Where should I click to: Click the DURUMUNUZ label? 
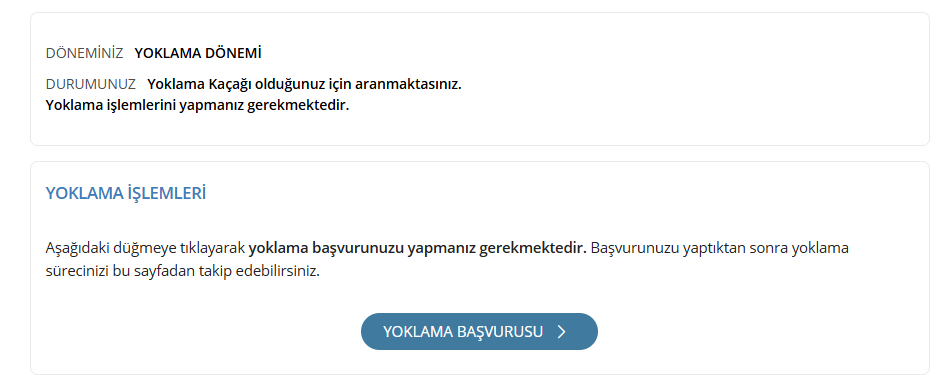[91, 84]
